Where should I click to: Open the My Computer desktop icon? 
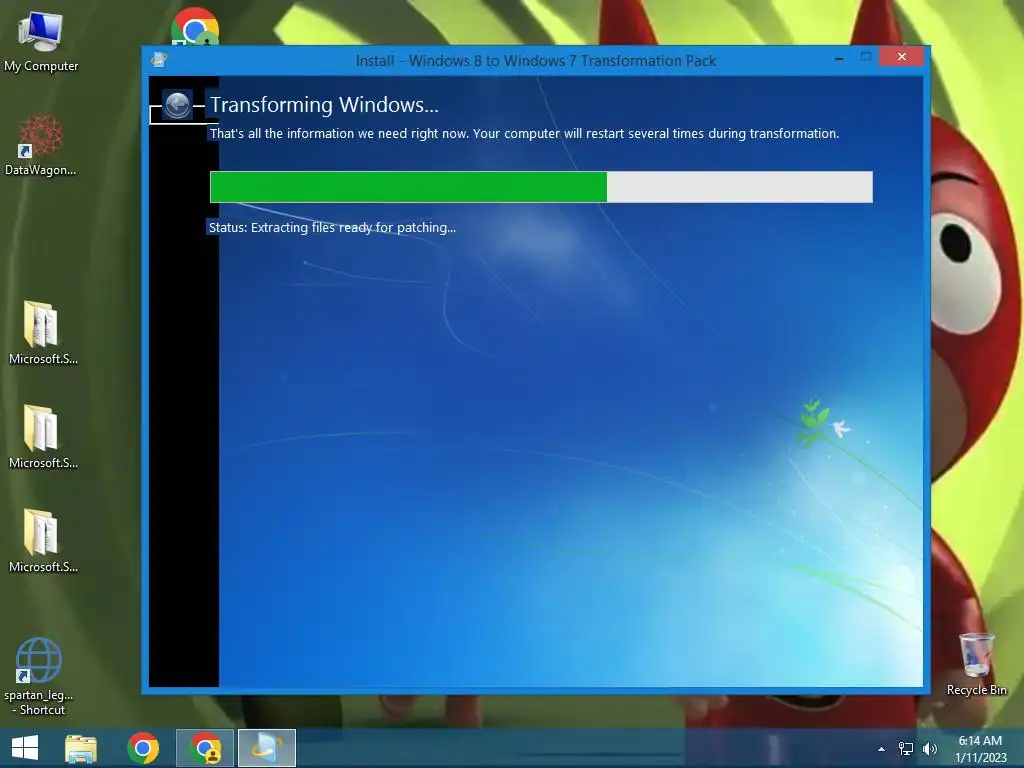click(x=40, y=42)
